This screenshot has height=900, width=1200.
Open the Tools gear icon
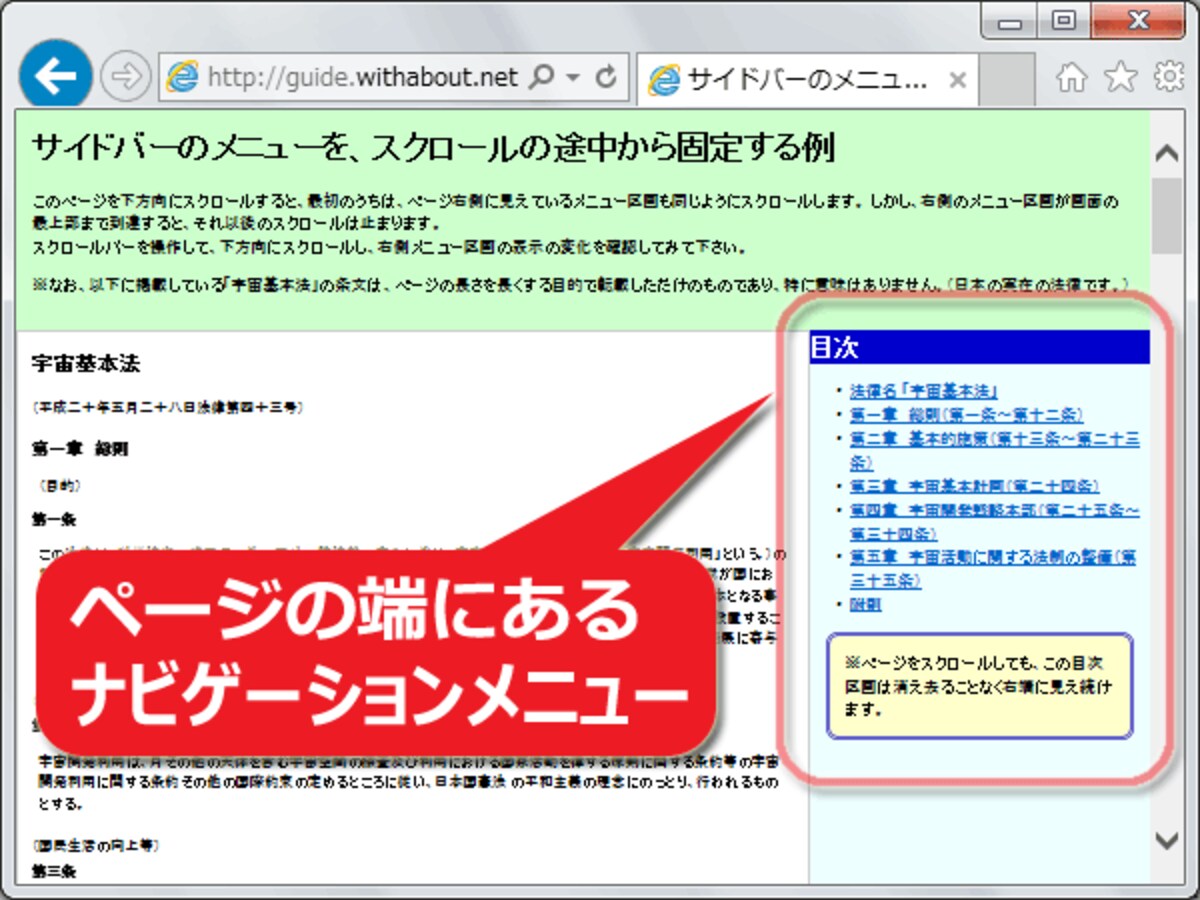(x=1168, y=77)
